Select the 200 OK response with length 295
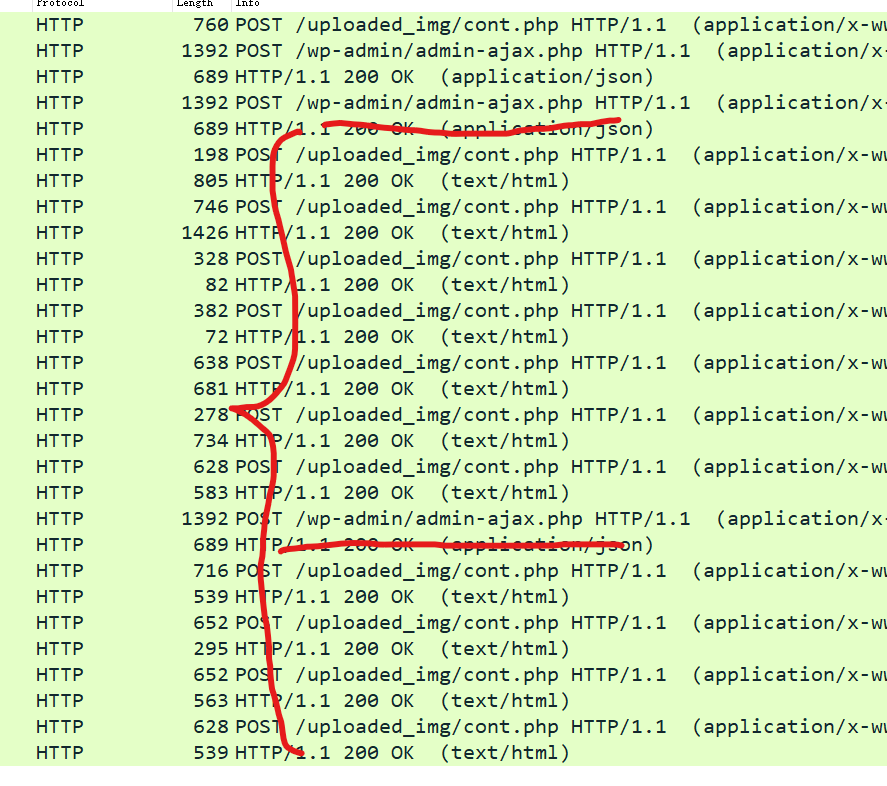887x786 pixels. 444,650
